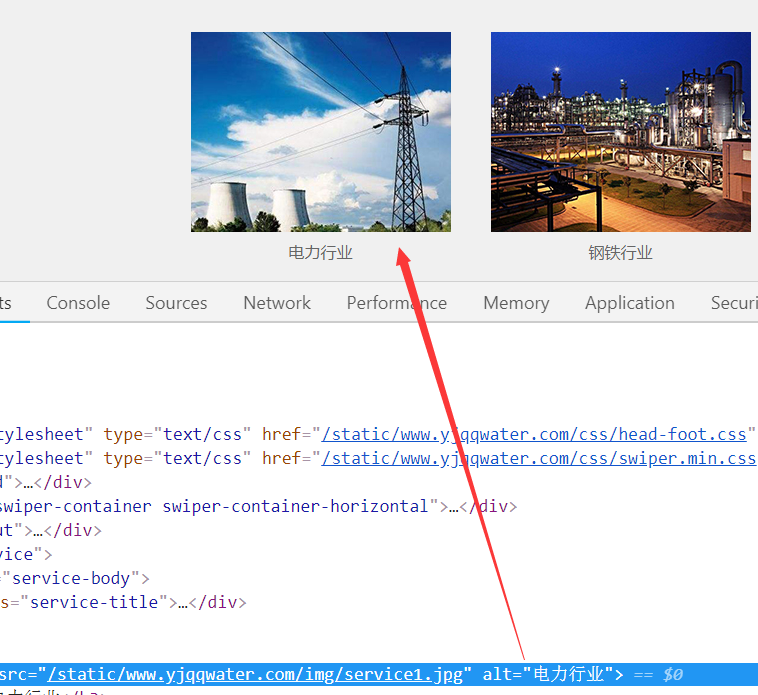758x695 pixels.
Task: Switch to the Memory tab
Action: pyautogui.click(x=516, y=303)
